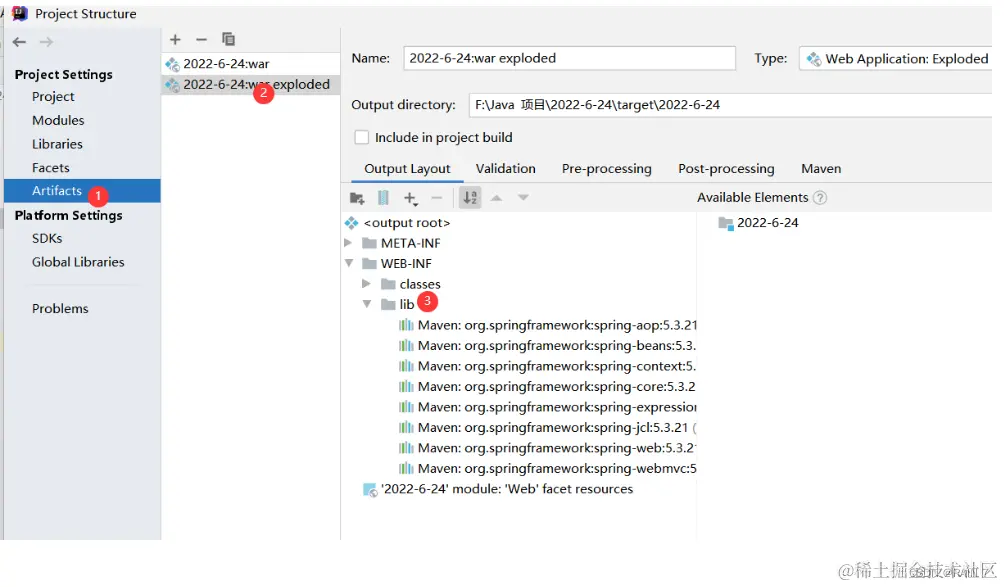Select Artifacts in Project Settings
The height and width of the screenshot is (587, 1004).
(x=82, y=191)
